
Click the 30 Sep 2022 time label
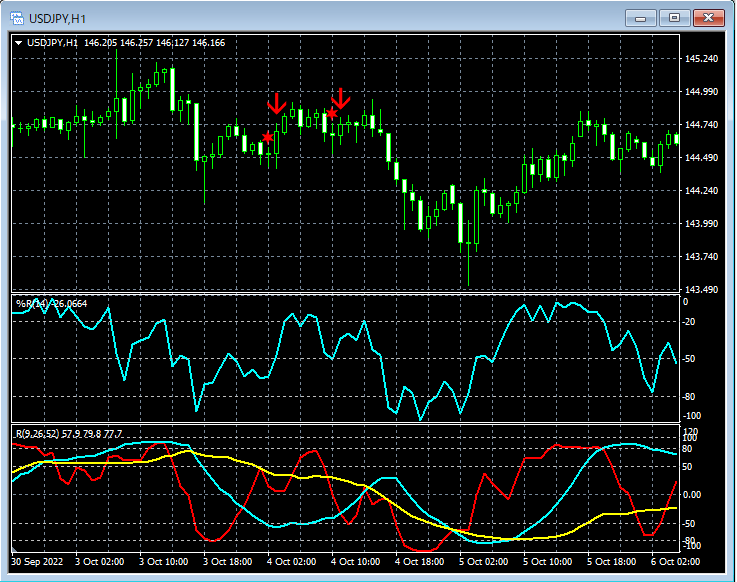(37, 562)
